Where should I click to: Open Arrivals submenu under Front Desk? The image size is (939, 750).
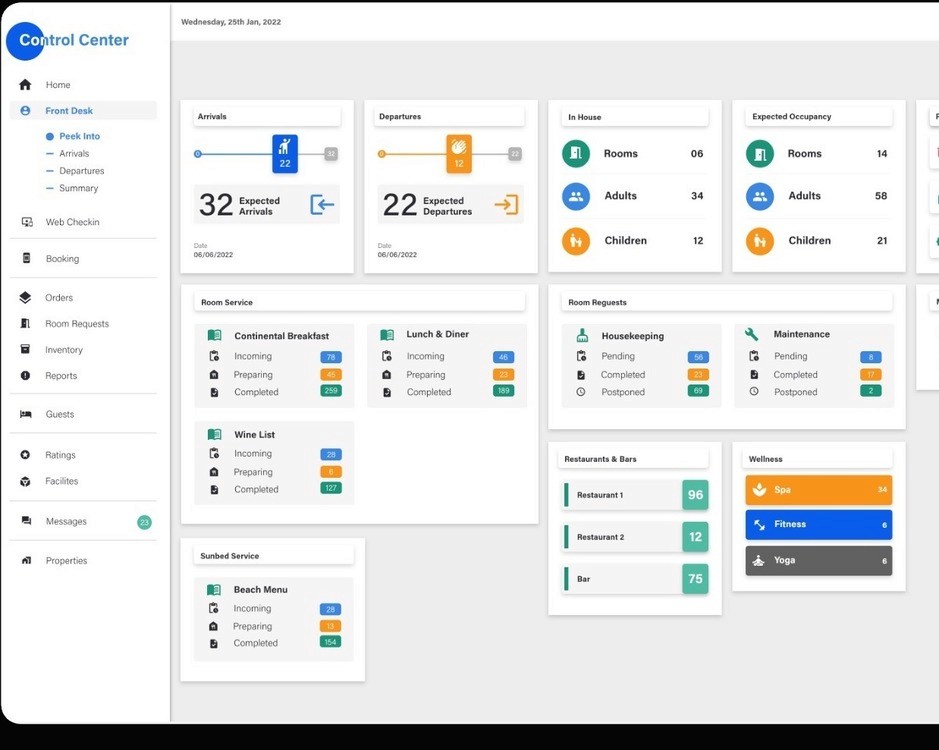(x=74, y=154)
